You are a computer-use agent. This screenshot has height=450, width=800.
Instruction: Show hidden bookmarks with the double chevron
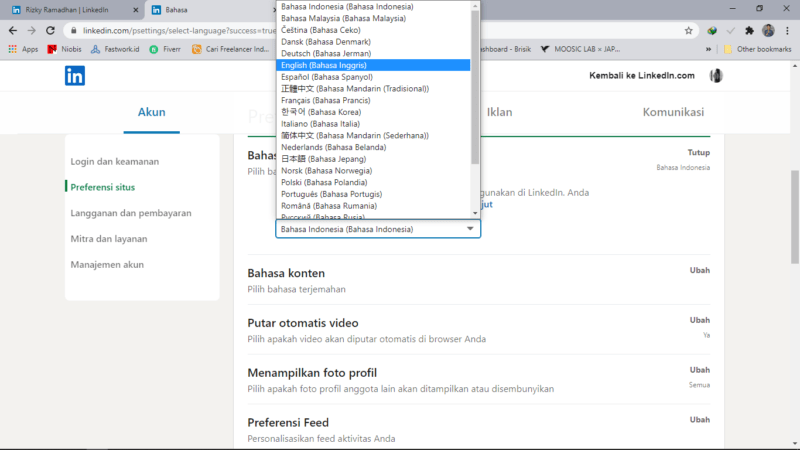point(708,49)
